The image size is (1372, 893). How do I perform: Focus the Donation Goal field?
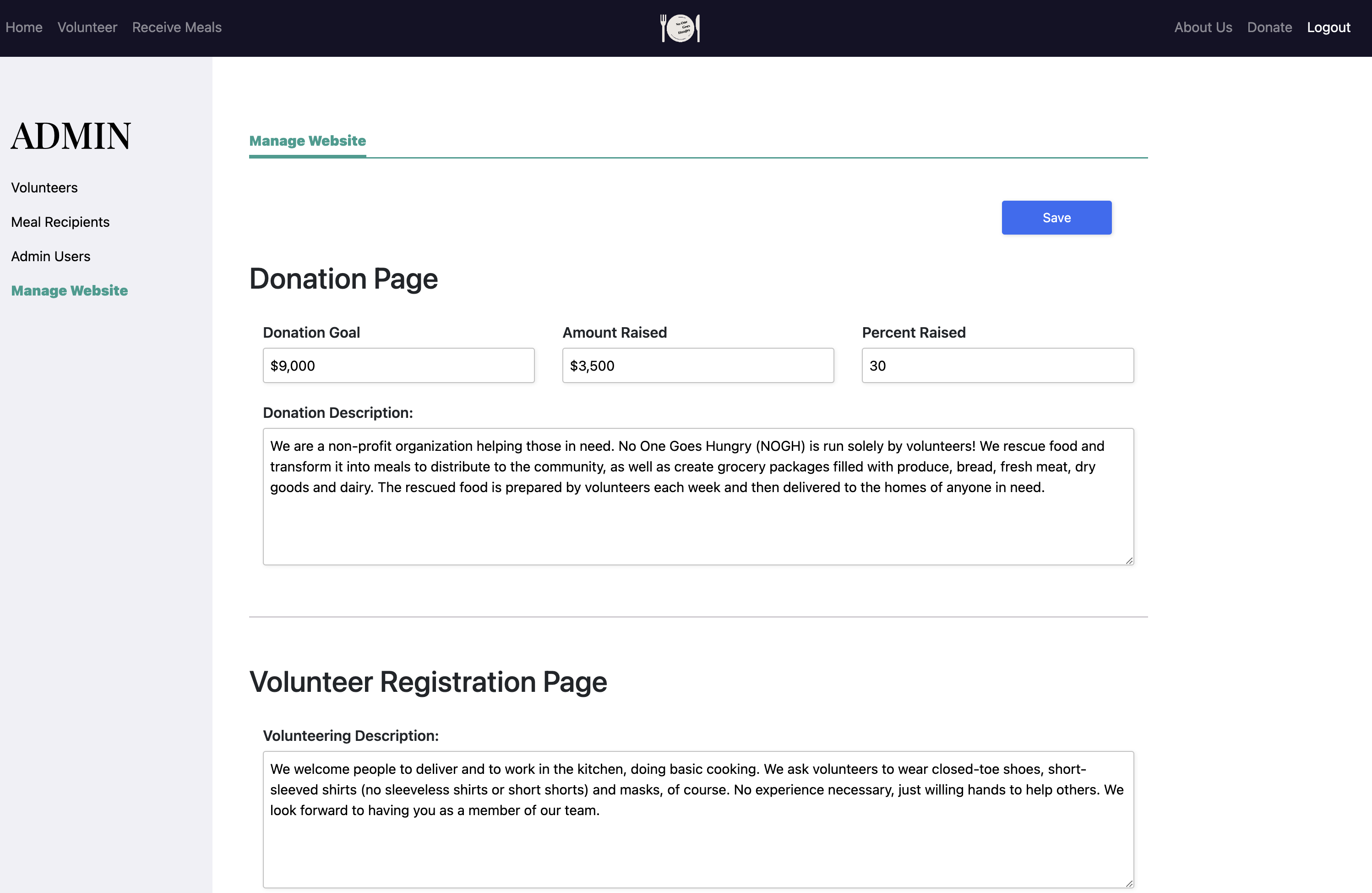[398, 365]
